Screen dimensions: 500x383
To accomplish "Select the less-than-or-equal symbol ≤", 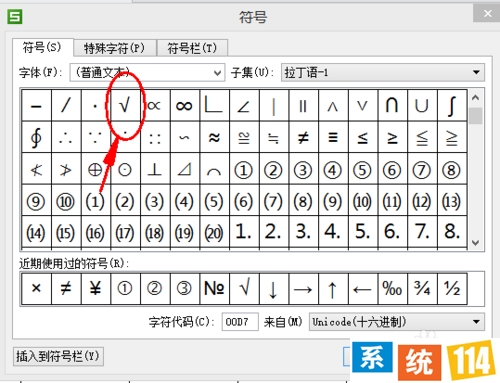I will 362,137.
